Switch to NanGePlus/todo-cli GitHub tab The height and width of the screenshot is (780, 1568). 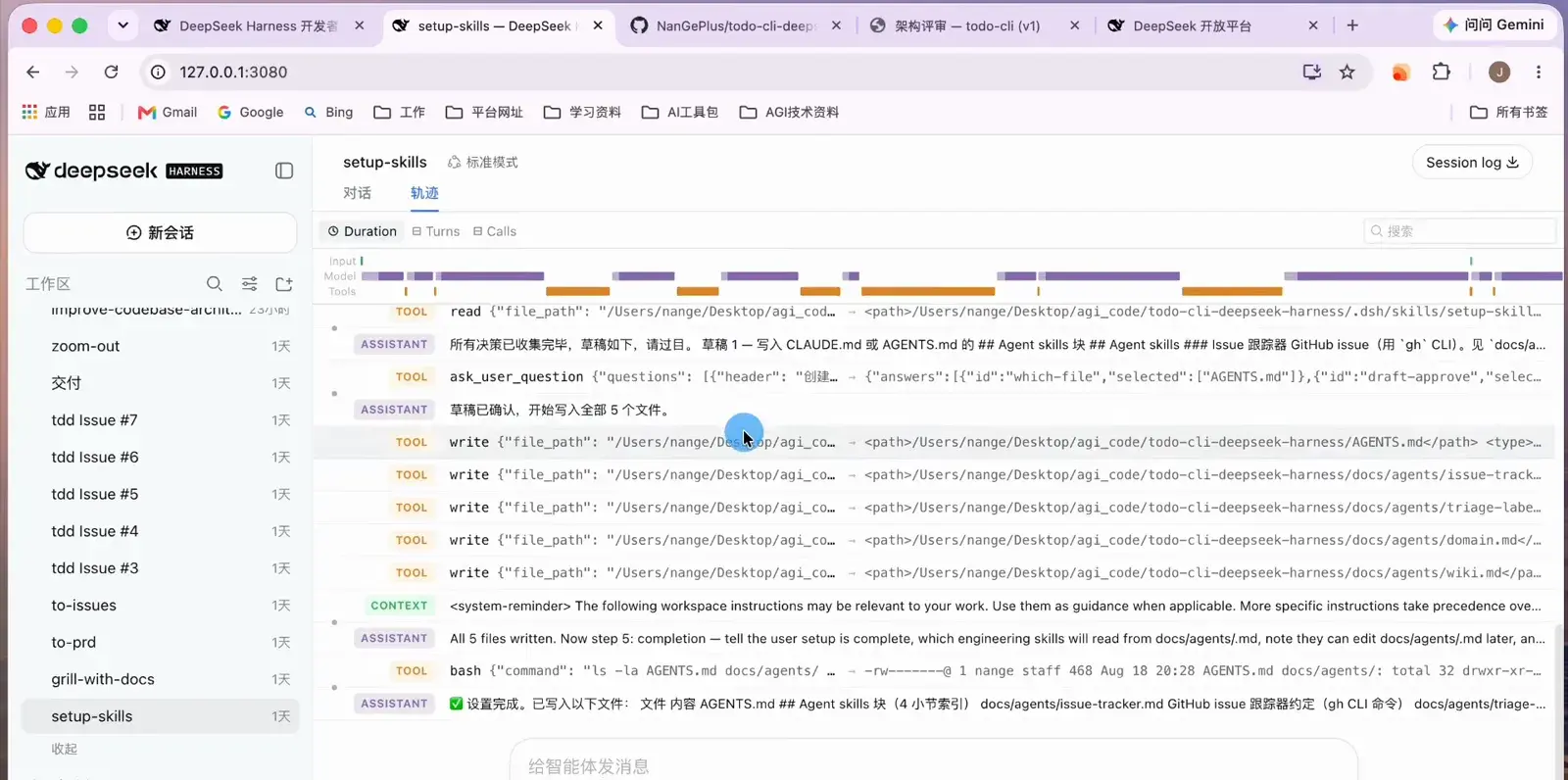[x=734, y=25]
